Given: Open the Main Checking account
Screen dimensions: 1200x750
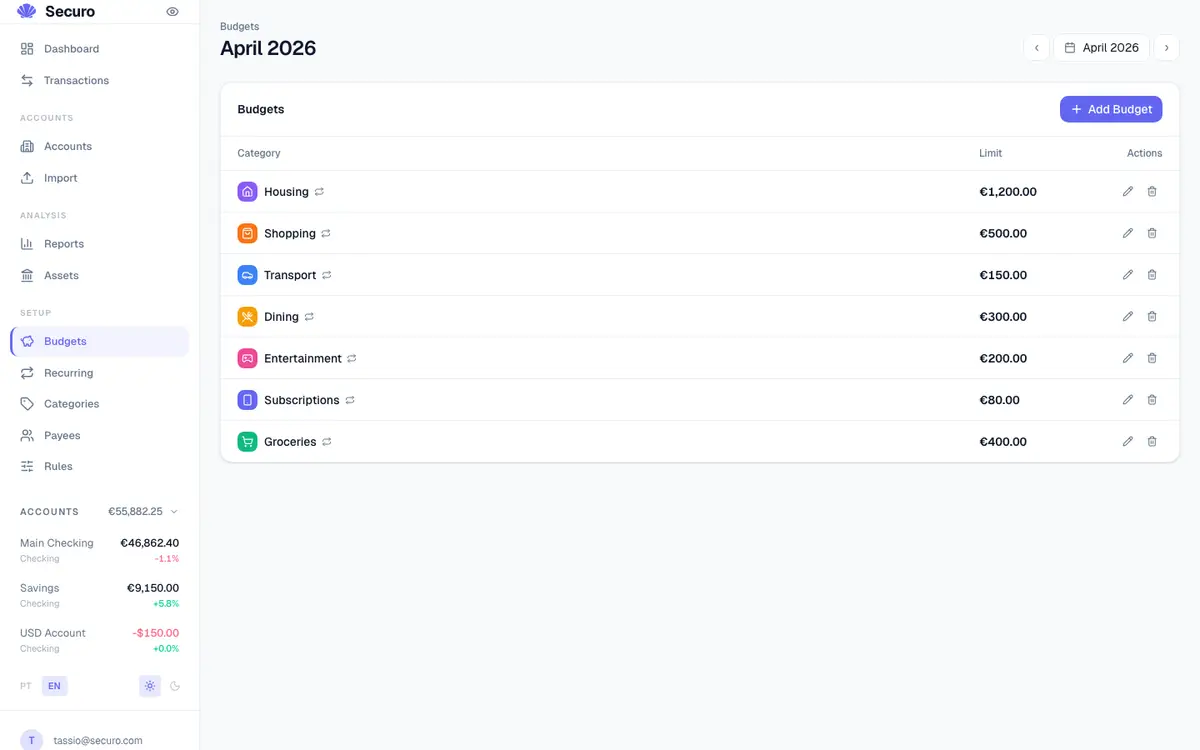Looking at the screenshot, I should 99,550.
